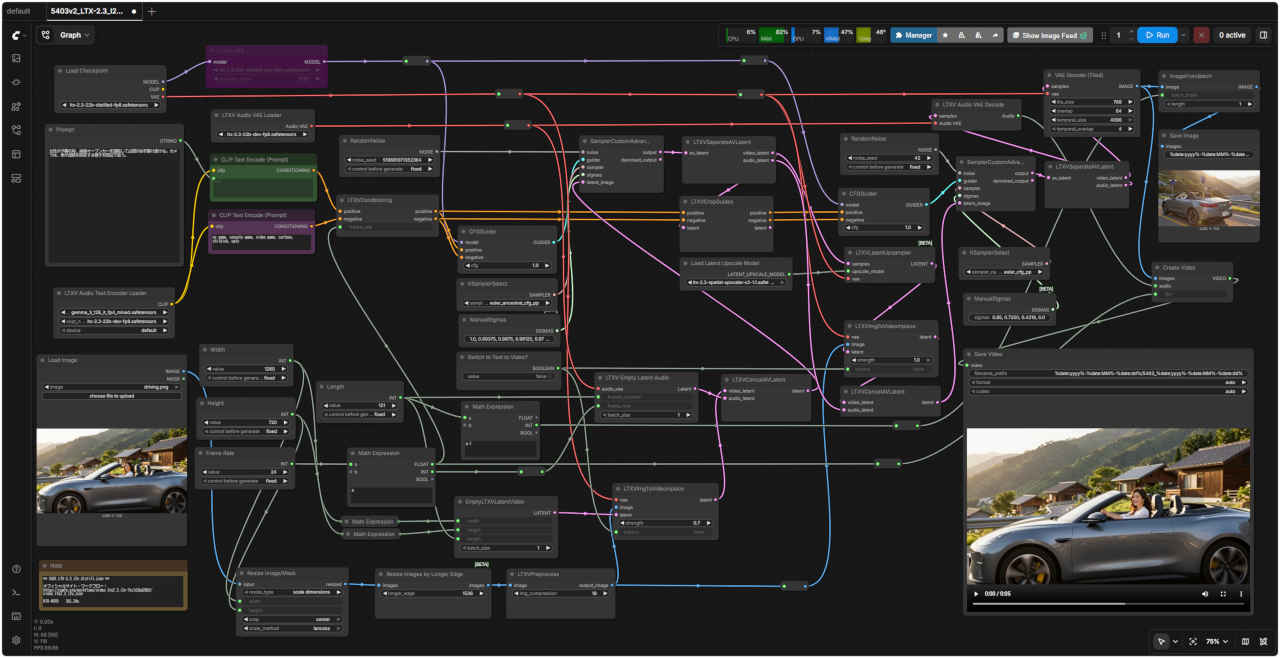Enter fullscreen on the Save Video player
This screenshot has height=658, width=1280.
(1222, 594)
